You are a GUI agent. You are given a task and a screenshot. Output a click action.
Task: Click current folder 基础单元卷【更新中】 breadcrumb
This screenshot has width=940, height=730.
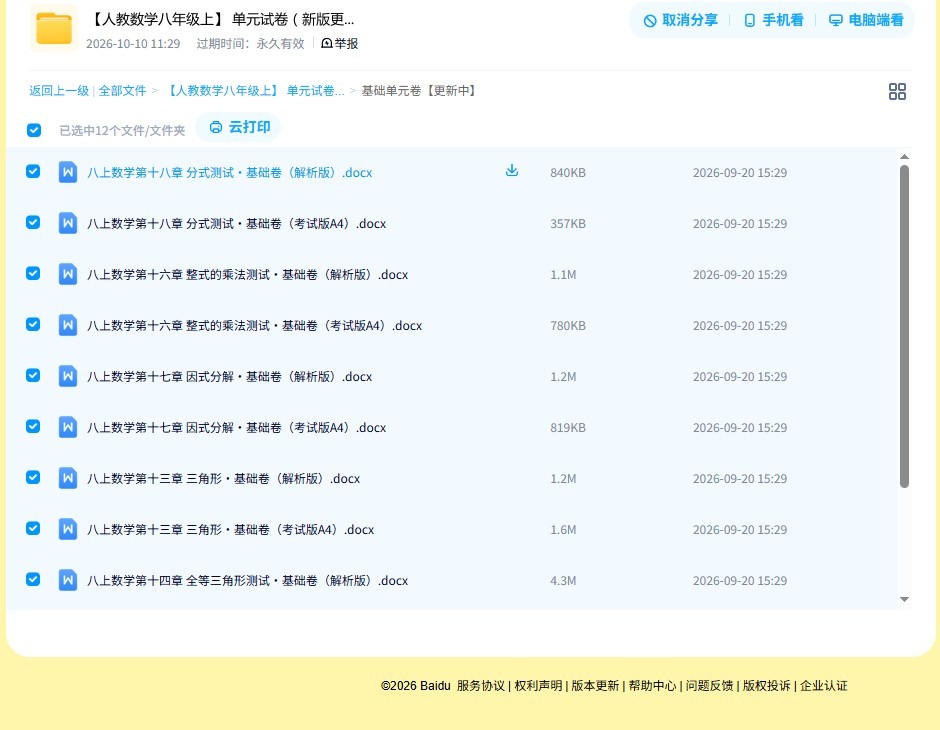(x=420, y=91)
